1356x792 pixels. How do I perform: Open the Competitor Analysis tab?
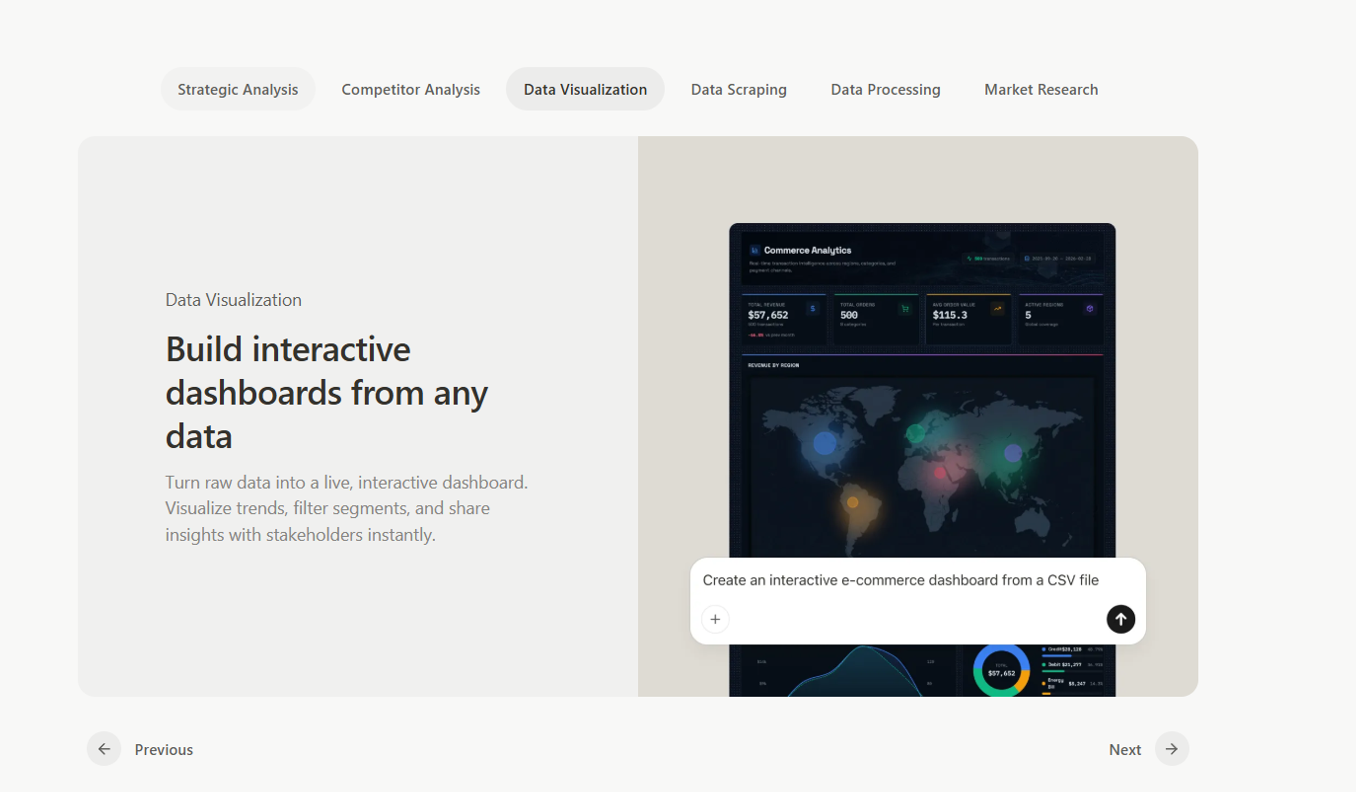(x=411, y=89)
